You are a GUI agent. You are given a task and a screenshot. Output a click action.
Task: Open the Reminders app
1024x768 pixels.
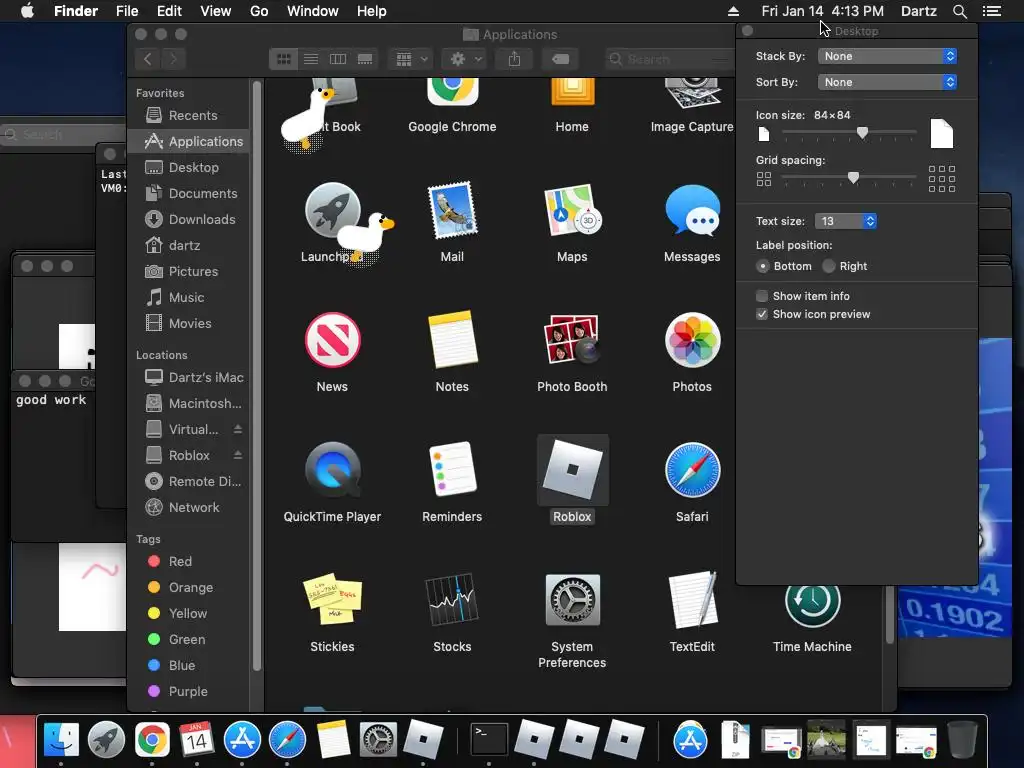pyautogui.click(x=452, y=470)
